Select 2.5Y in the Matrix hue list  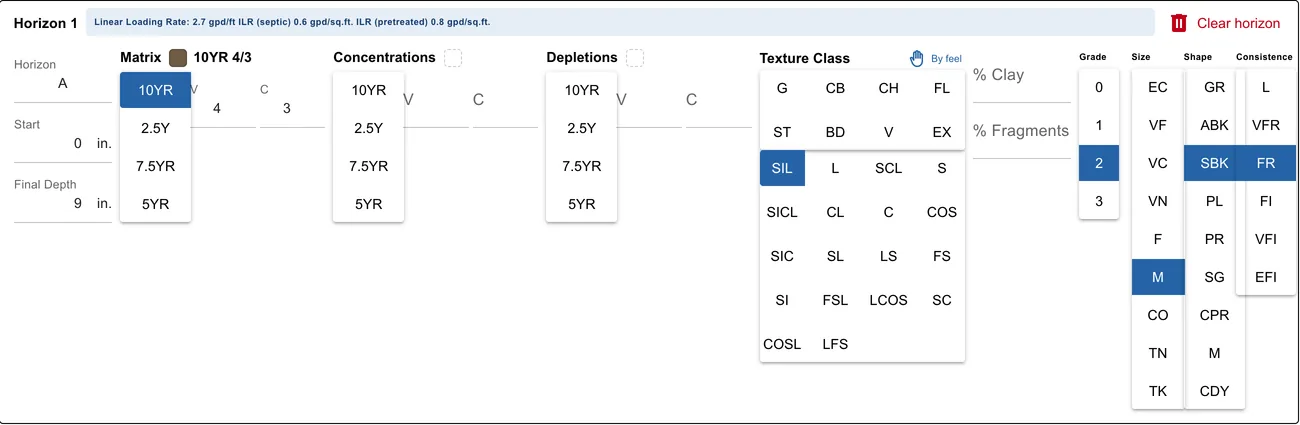point(155,128)
